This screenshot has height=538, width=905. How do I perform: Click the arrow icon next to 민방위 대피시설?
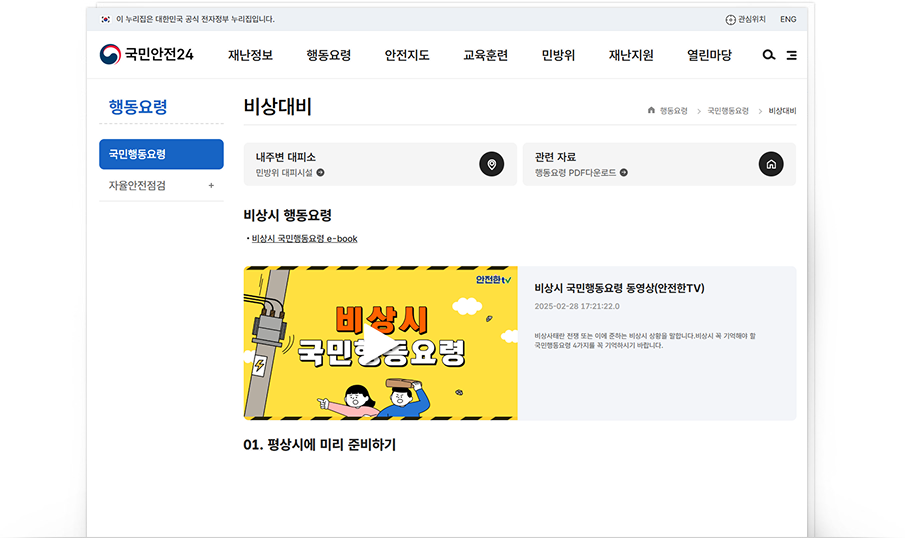[x=320, y=173]
